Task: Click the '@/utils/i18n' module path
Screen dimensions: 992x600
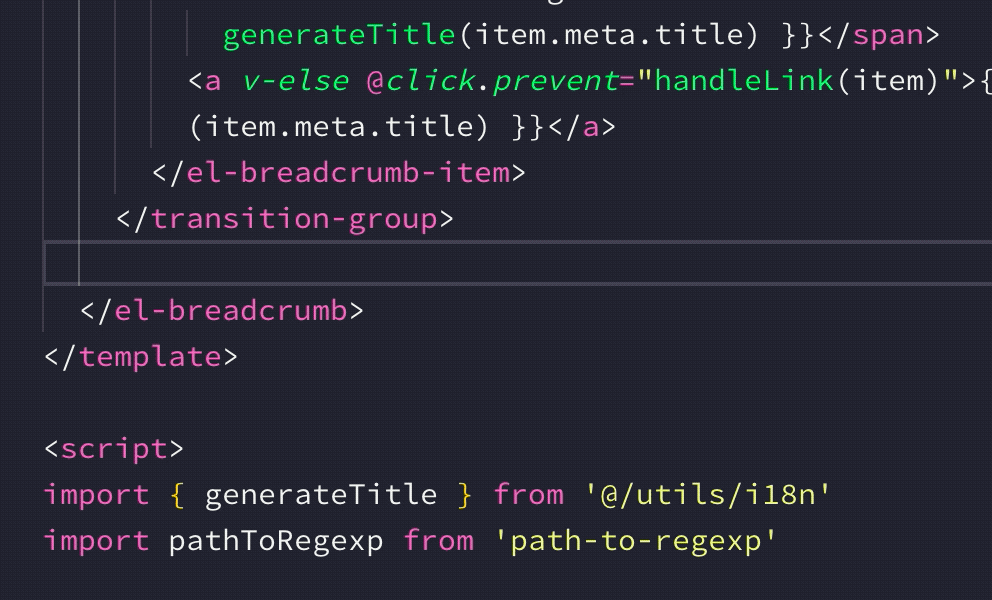Action: (707, 495)
